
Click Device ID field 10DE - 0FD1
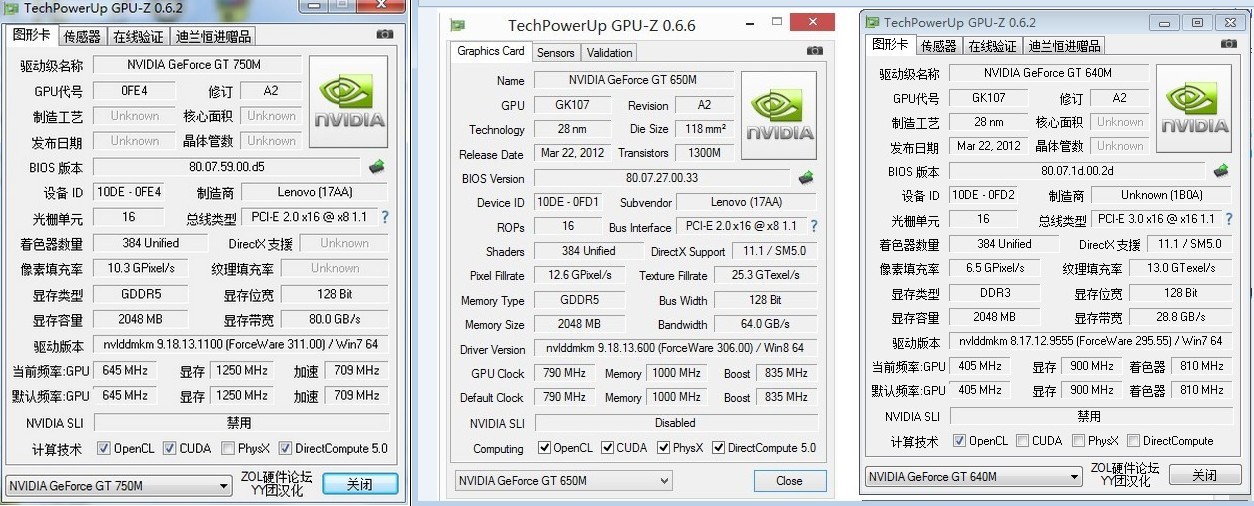coord(568,202)
